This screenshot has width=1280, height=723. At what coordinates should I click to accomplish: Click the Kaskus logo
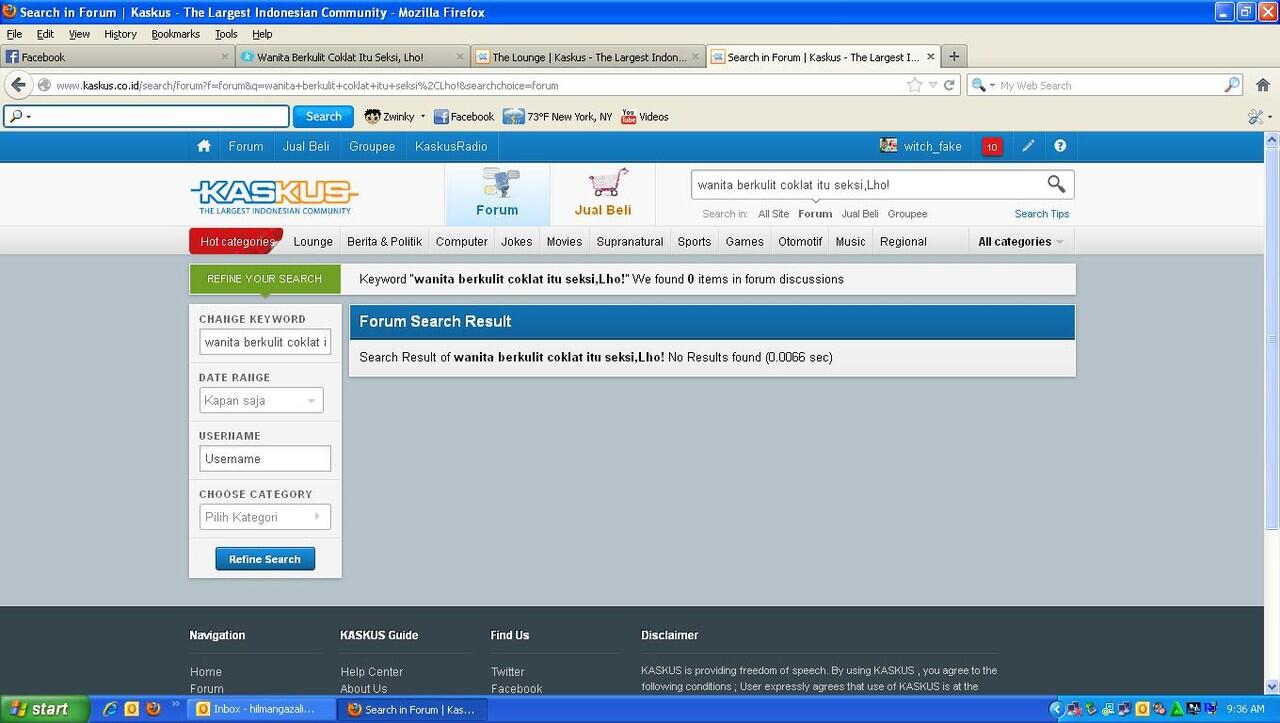coord(274,196)
